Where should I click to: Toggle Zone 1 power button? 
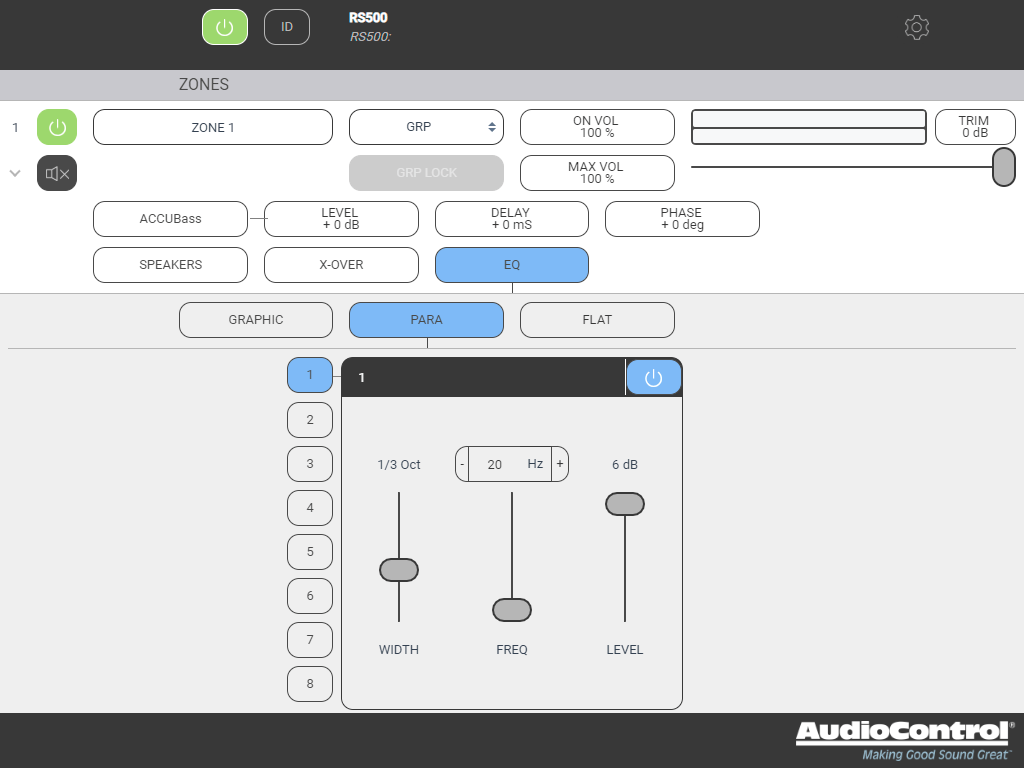coord(57,127)
